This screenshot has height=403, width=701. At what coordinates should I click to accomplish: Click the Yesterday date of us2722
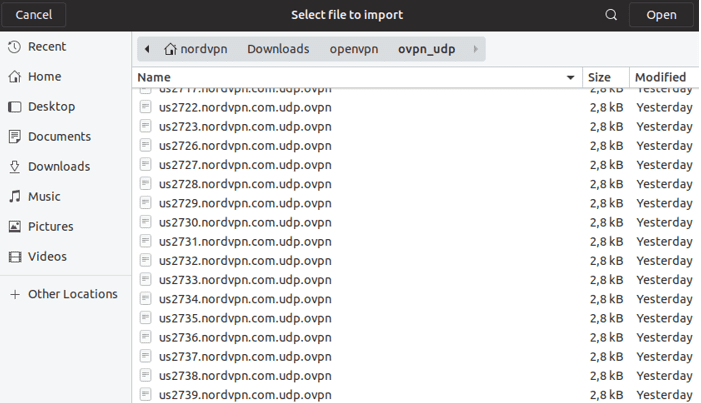664,107
